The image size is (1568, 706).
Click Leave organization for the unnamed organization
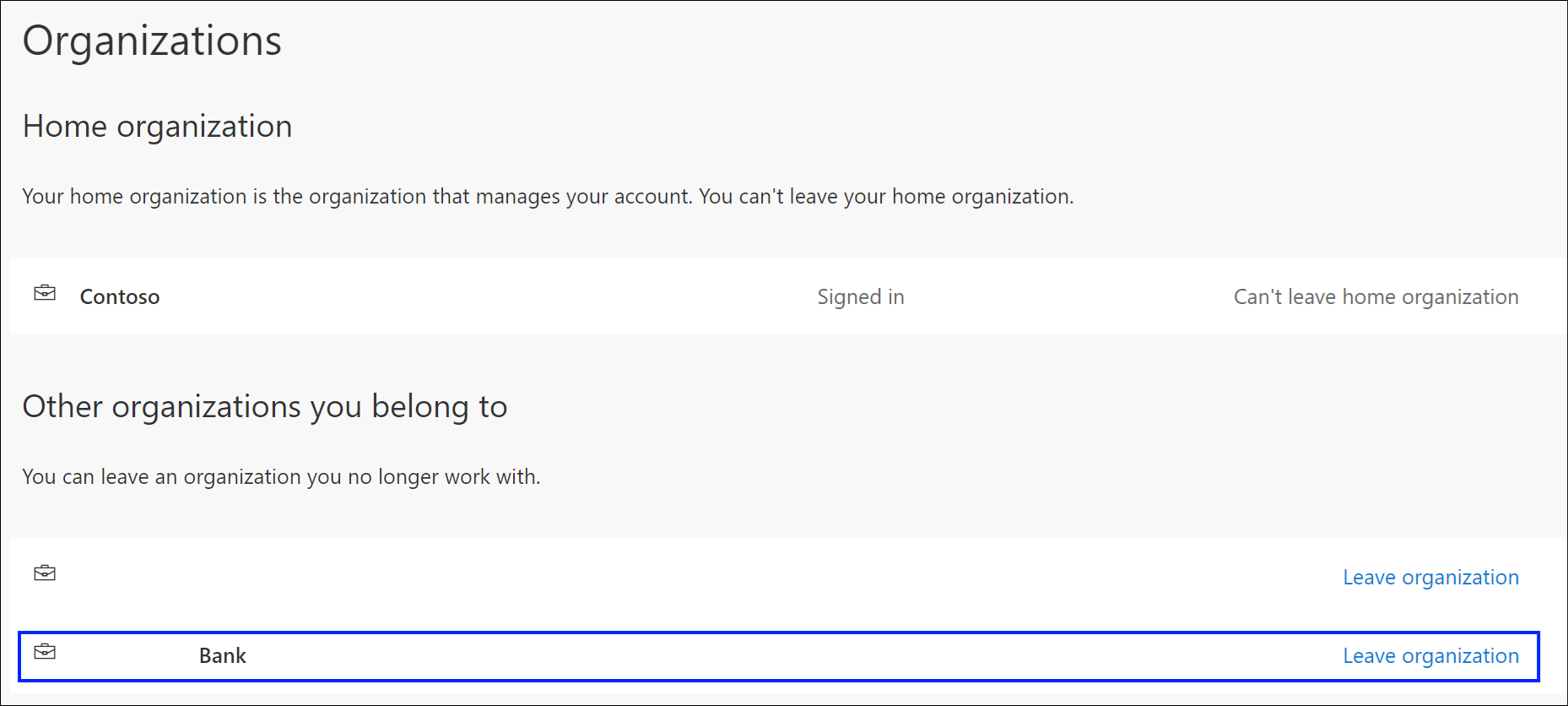click(1430, 578)
